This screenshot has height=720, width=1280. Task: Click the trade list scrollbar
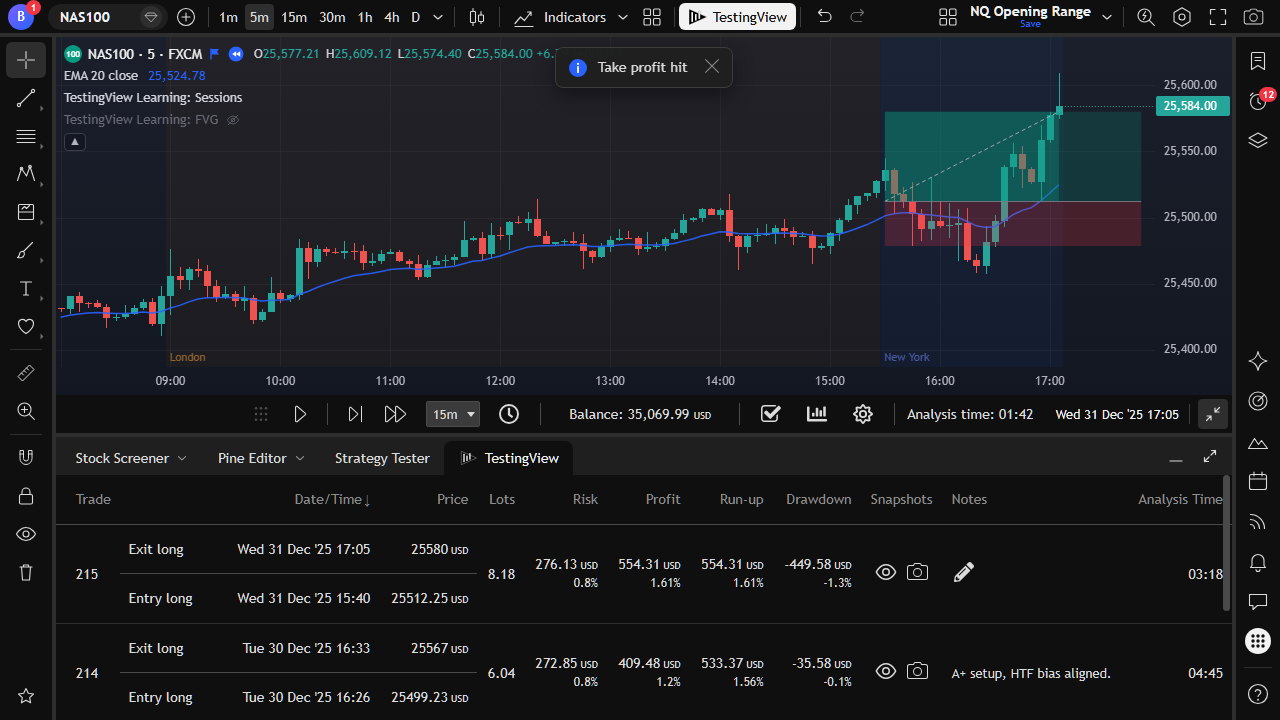[x=1227, y=543]
